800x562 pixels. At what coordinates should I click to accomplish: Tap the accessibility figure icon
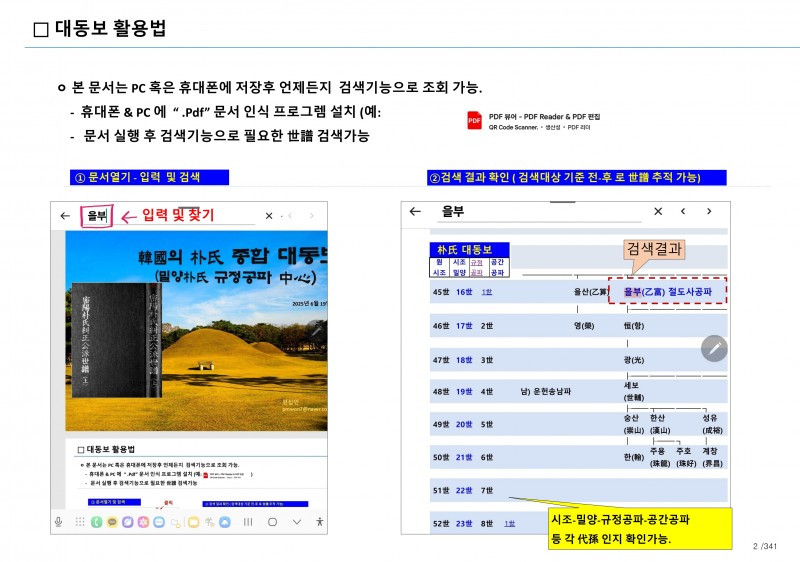coord(319,522)
